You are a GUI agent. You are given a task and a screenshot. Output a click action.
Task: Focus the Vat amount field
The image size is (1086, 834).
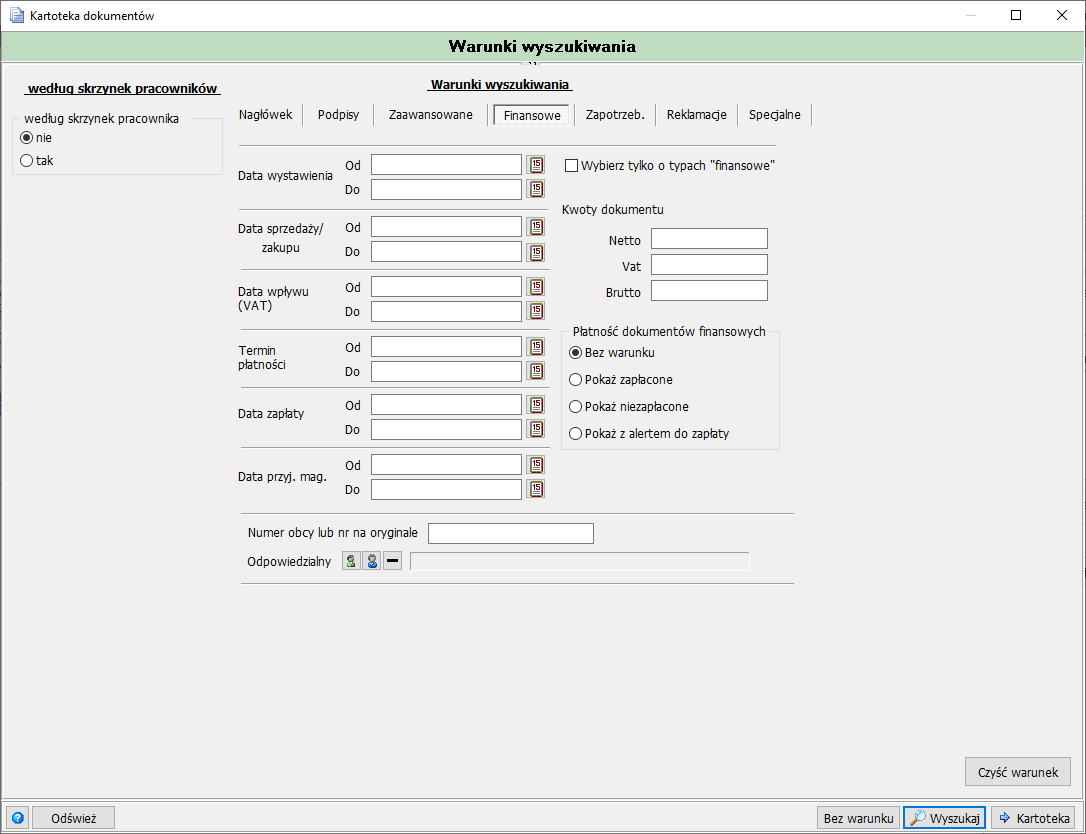point(709,265)
